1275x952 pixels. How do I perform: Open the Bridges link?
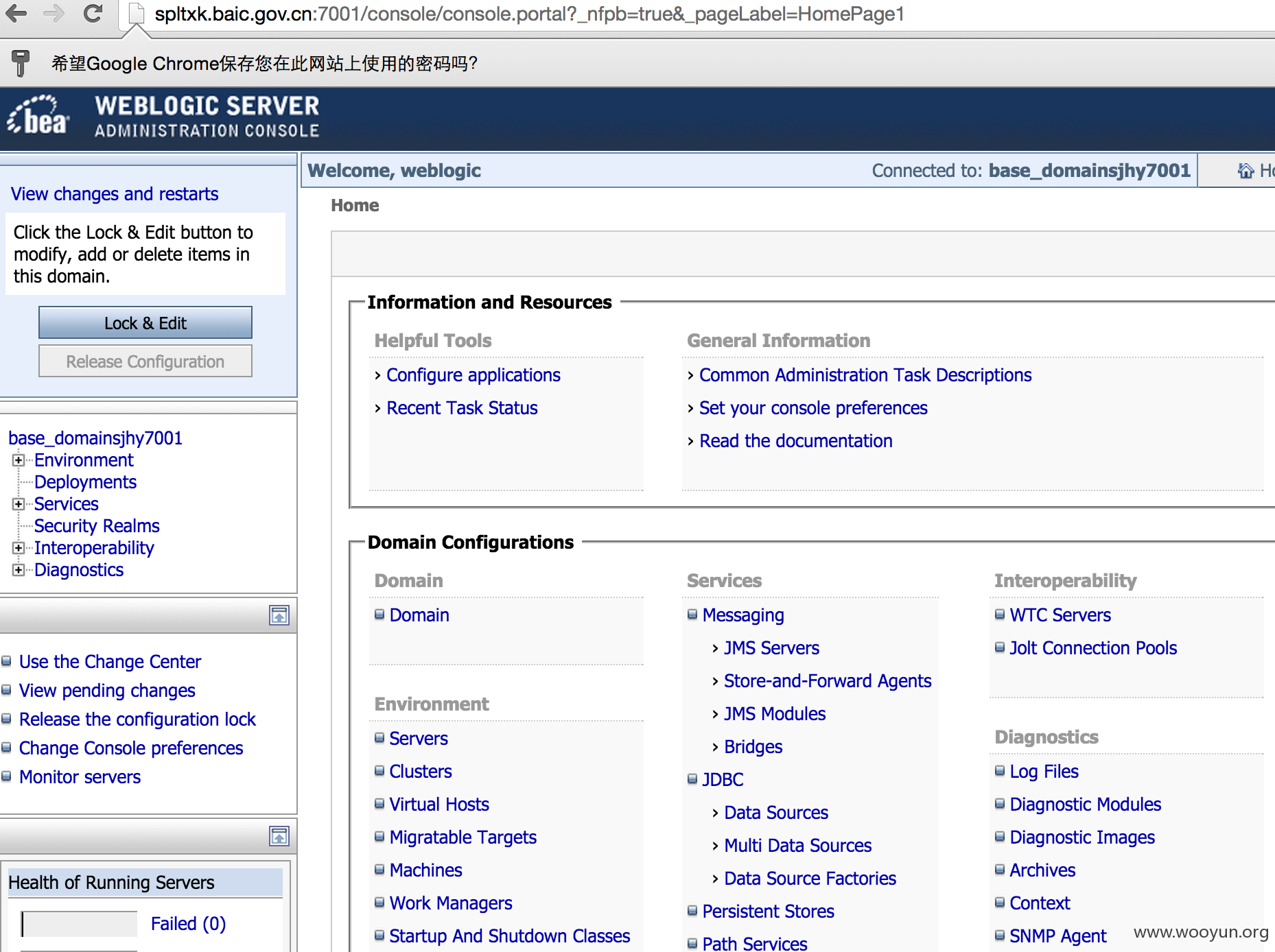click(753, 747)
